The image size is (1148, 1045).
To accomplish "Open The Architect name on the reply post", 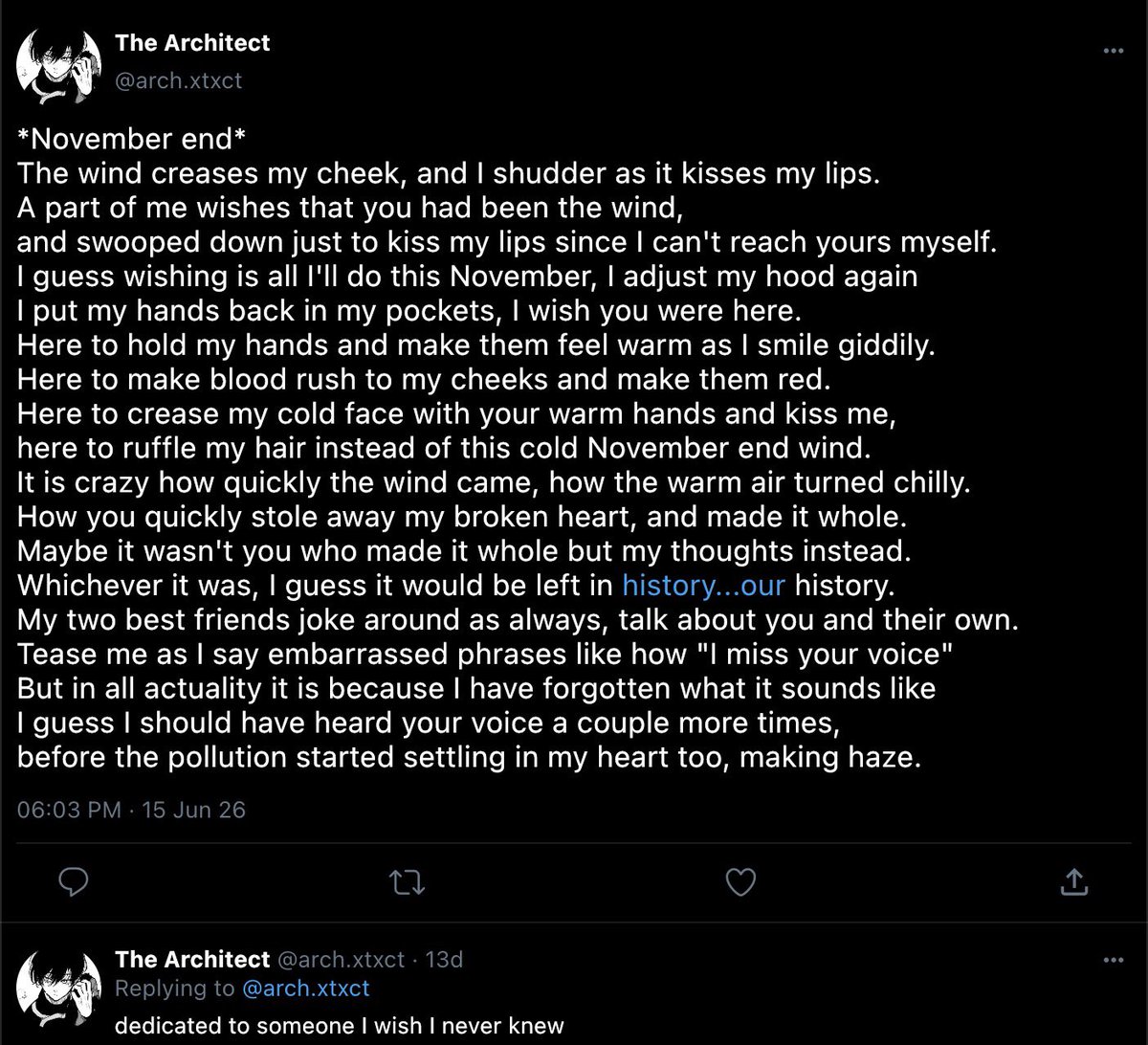I will point(192,959).
